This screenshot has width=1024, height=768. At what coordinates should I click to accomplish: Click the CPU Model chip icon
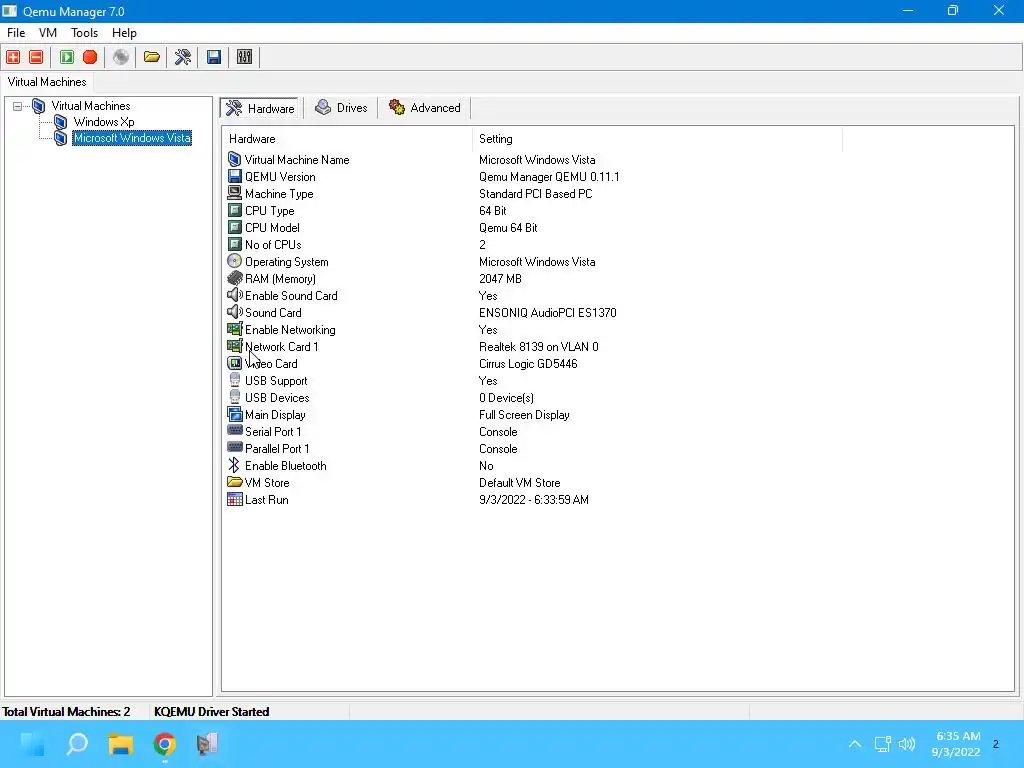coord(234,227)
